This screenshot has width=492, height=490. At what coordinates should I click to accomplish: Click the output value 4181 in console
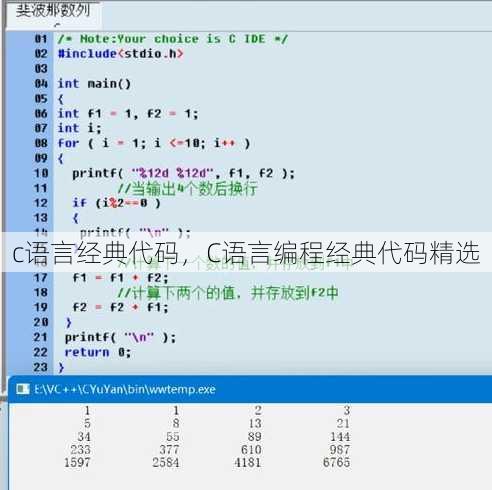(248, 462)
